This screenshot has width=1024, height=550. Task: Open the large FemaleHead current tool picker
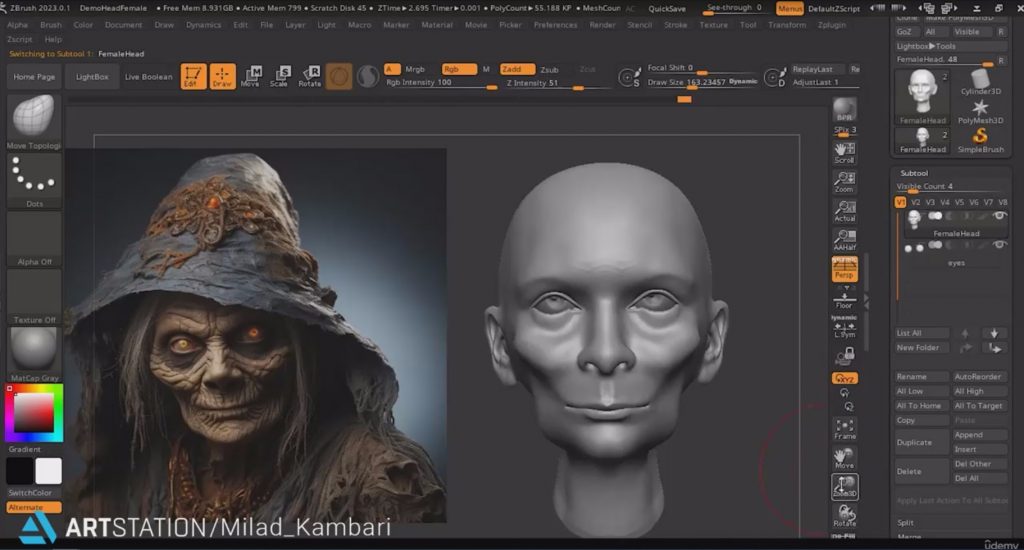922,96
